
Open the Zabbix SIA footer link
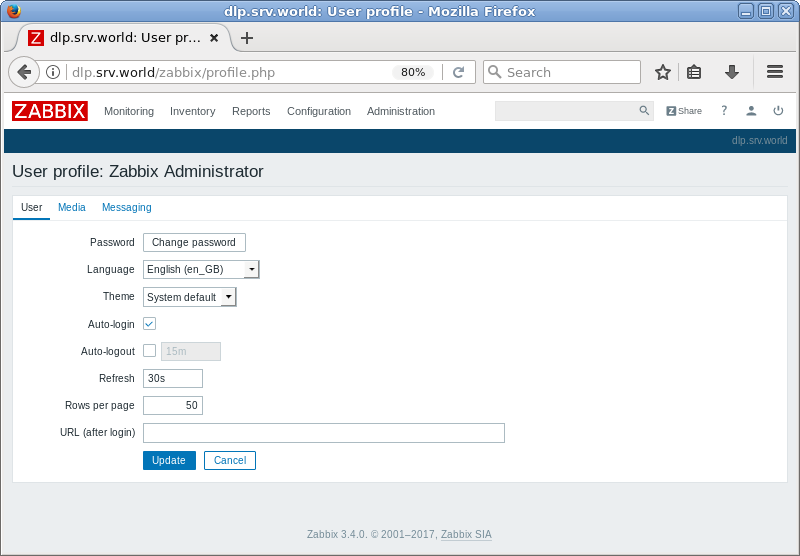coord(466,534)
